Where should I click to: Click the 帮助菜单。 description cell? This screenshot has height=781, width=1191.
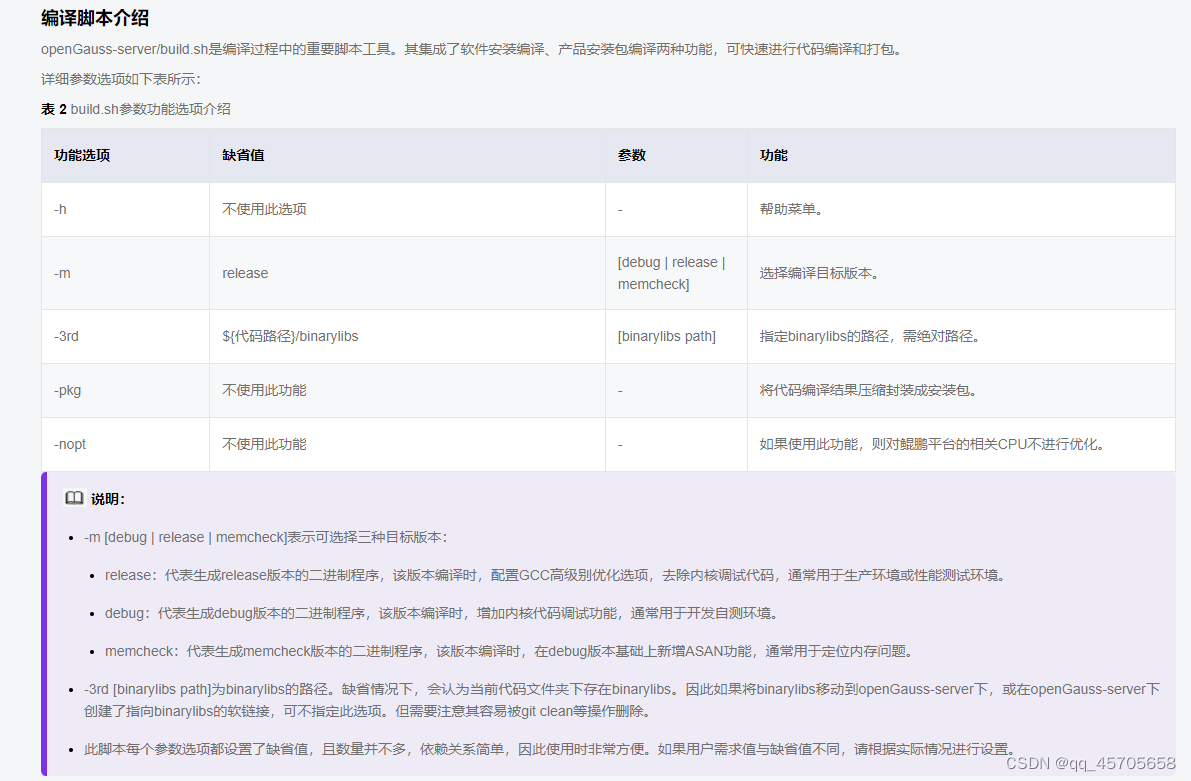(961, 209)
